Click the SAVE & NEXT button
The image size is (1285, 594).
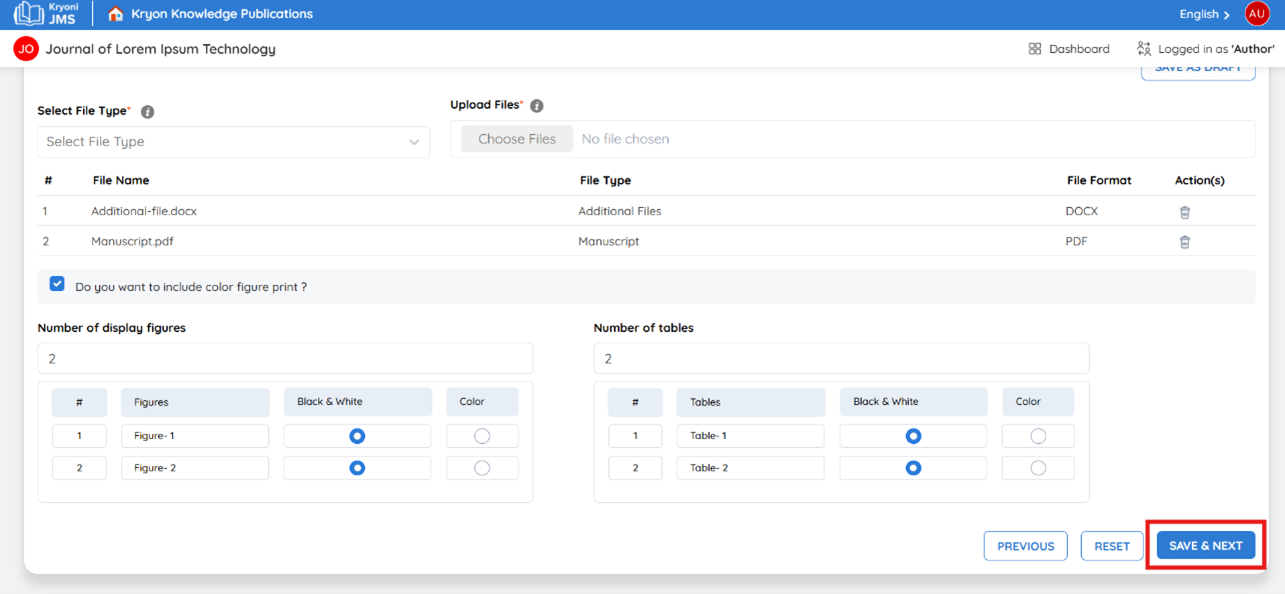[x=1206, y=546]
